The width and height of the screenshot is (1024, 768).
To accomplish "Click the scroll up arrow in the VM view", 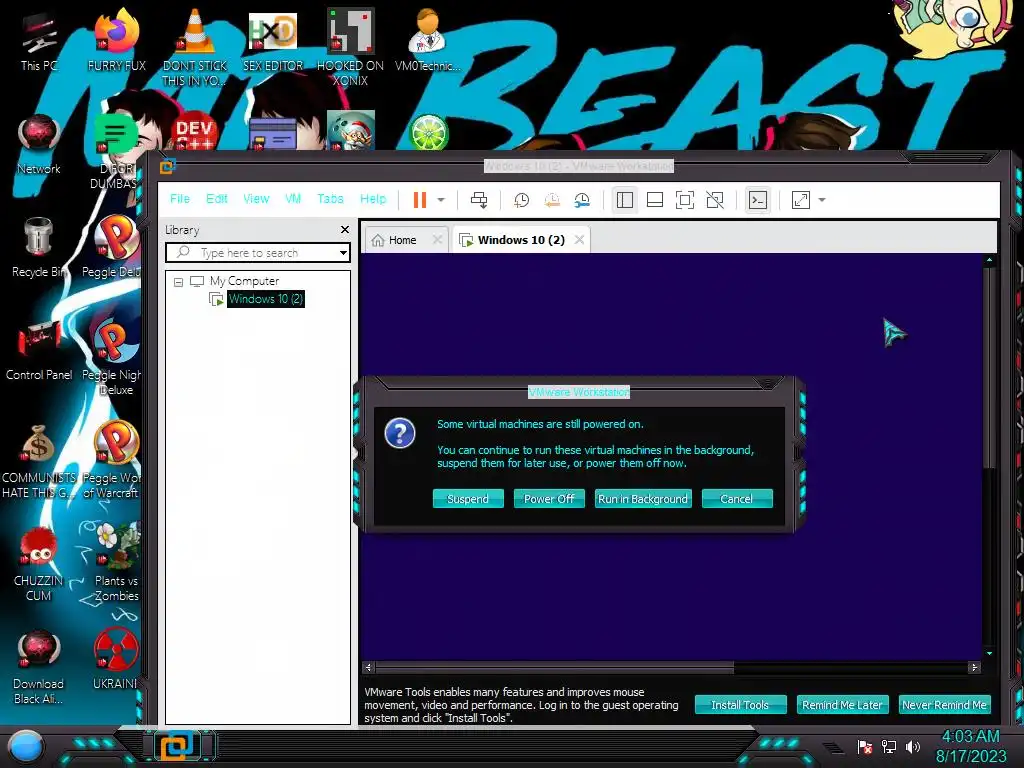I will tap(989, 260).
